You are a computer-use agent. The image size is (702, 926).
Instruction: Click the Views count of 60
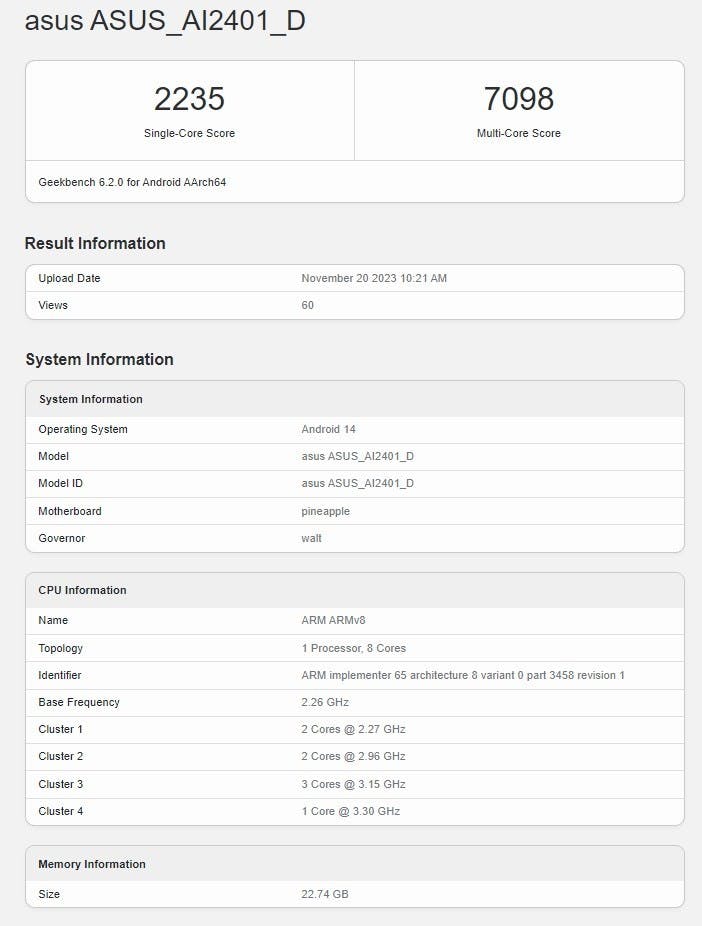click(x=308, y=305)
